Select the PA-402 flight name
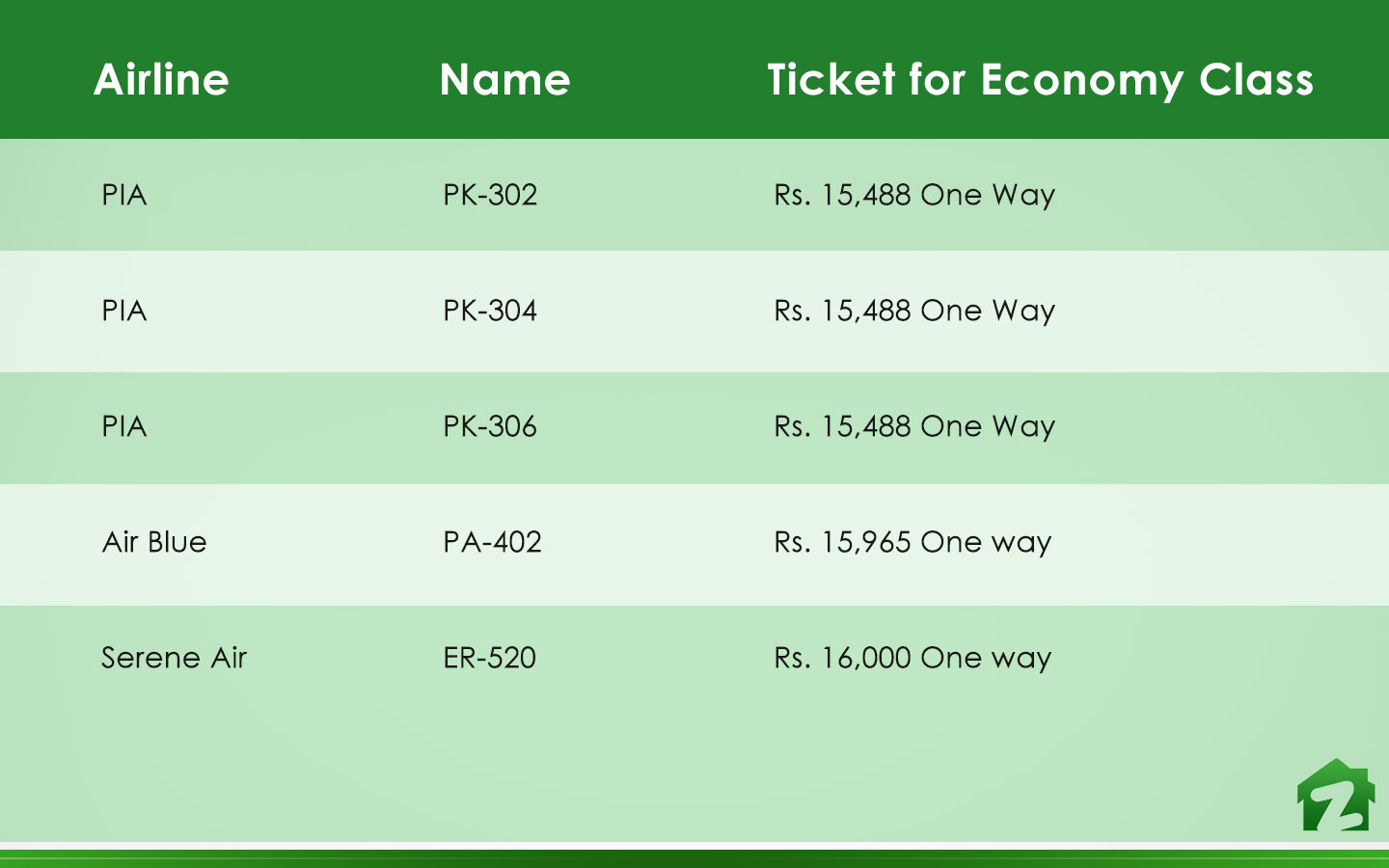The width and height of the screenshot is (1389, 868). pyautogui.click(x=492, y=542)
